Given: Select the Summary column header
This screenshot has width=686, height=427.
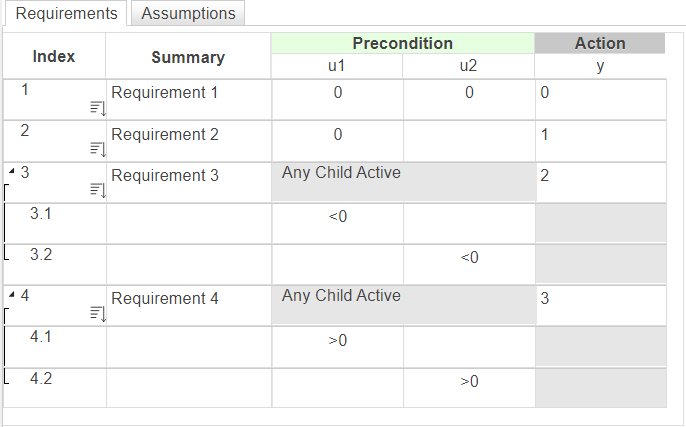Looking at the screenshot, I should (x=187, y=57).
